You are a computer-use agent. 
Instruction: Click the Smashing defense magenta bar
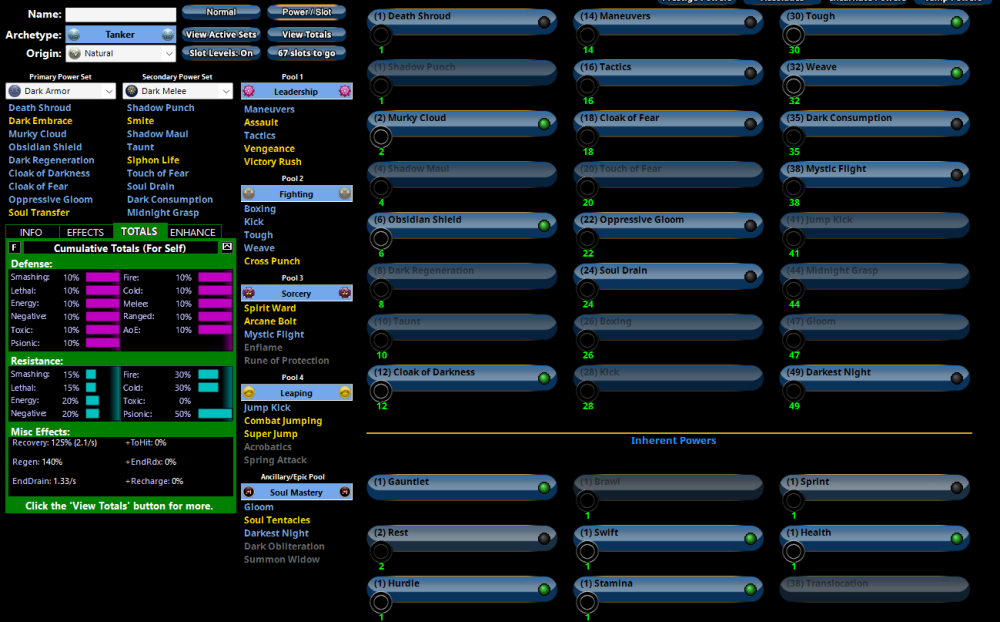[x=101, y=277]
